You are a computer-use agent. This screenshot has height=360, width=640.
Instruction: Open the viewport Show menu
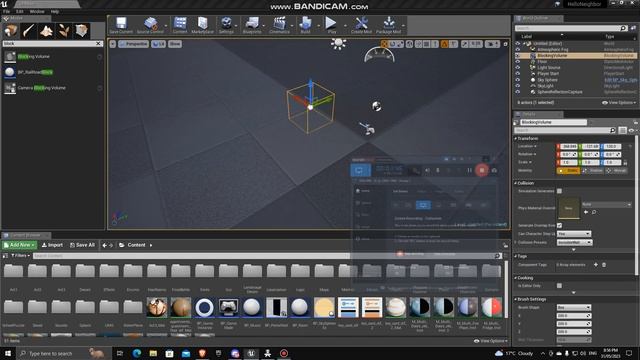pyautogui.click(x=175, y=44)
